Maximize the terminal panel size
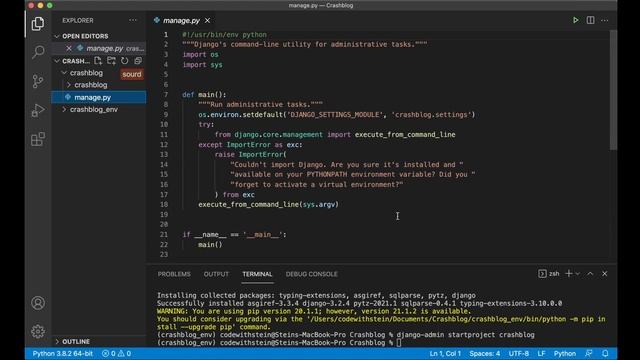Image resolution: width=640 pixels, height=360 pixels. [x=590, y=273]
